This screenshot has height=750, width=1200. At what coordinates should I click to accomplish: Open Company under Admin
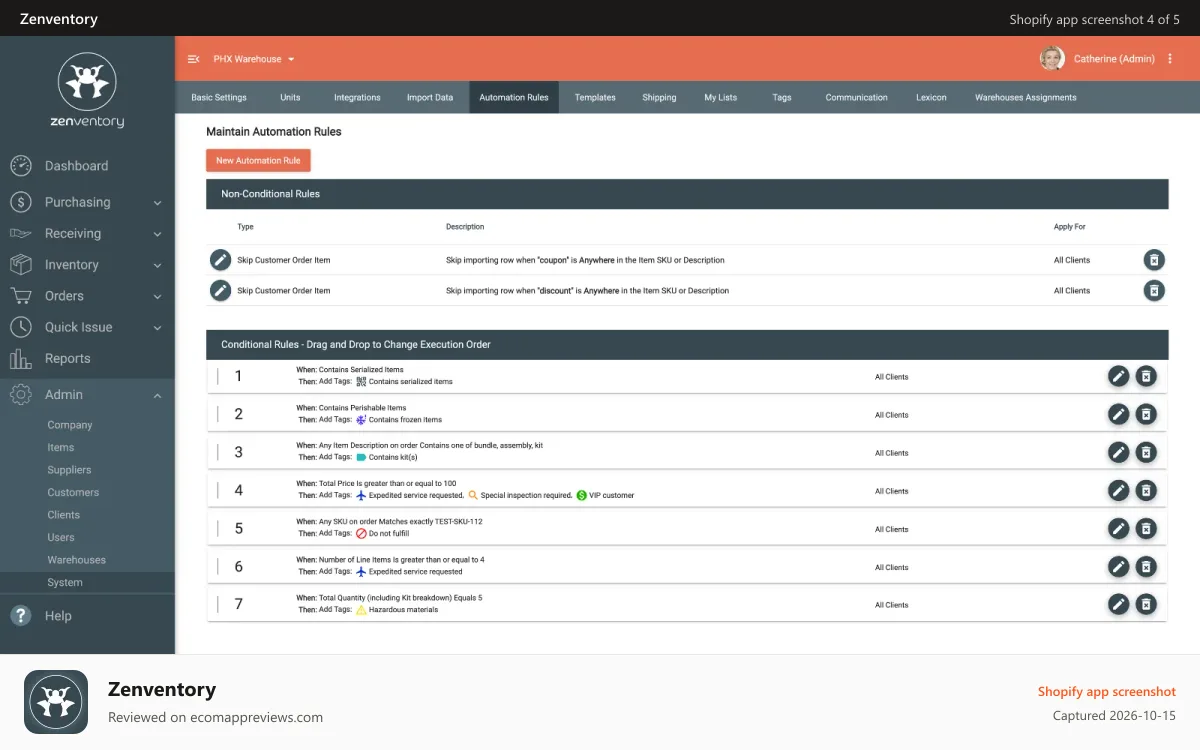pyautogui.click(x=70, y=425)
